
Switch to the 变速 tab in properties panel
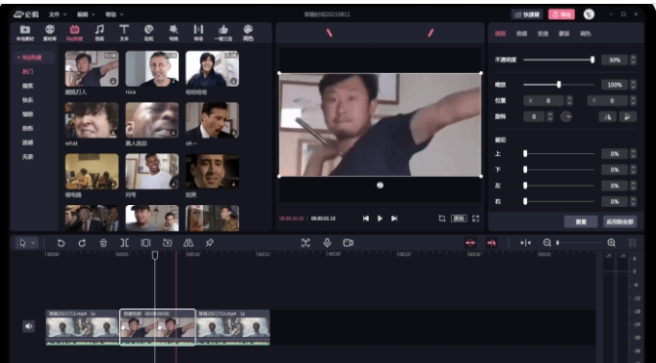click(543, 34)
